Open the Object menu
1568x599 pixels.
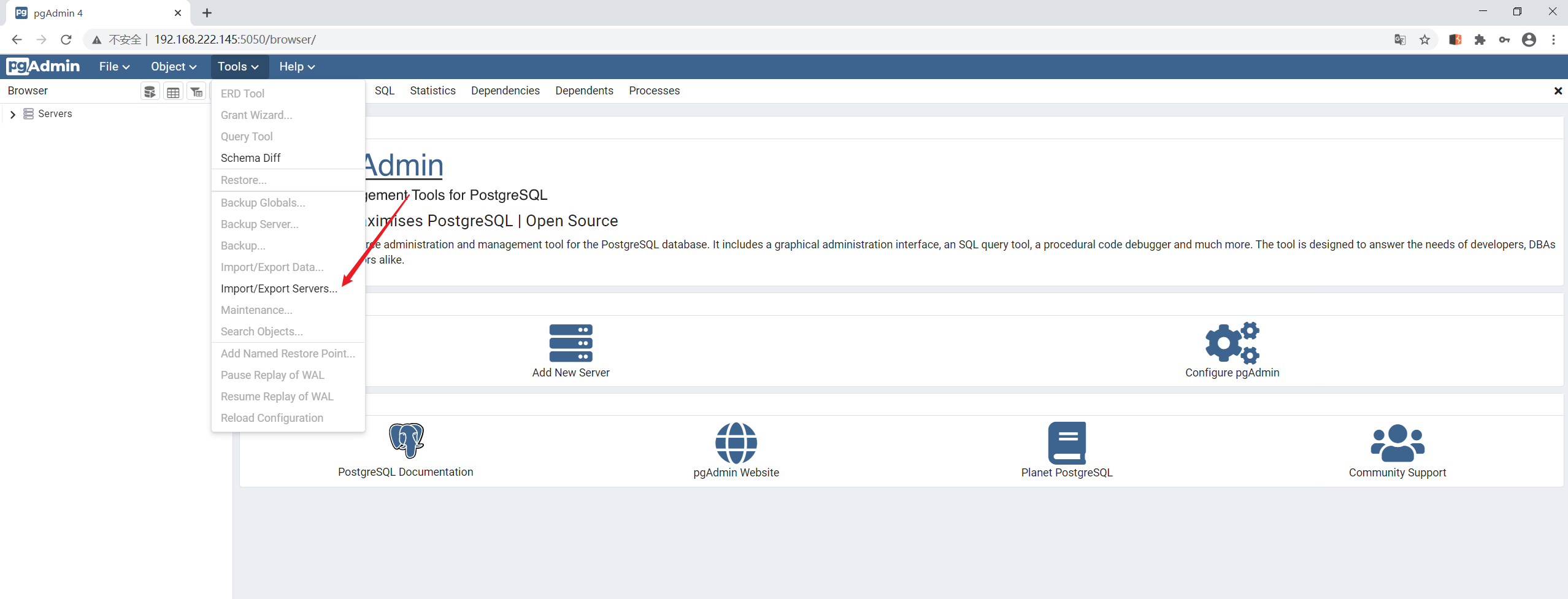[174, 66]
